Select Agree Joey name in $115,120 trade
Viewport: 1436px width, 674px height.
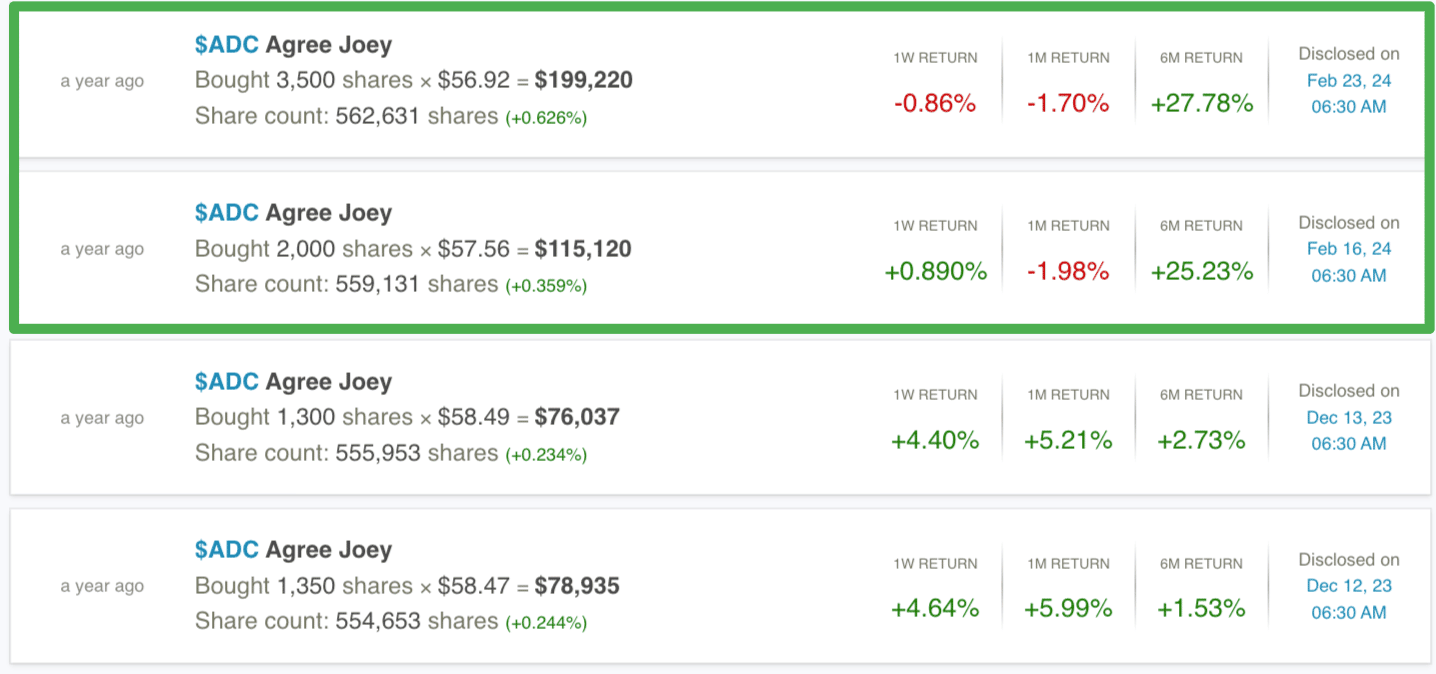329,213
